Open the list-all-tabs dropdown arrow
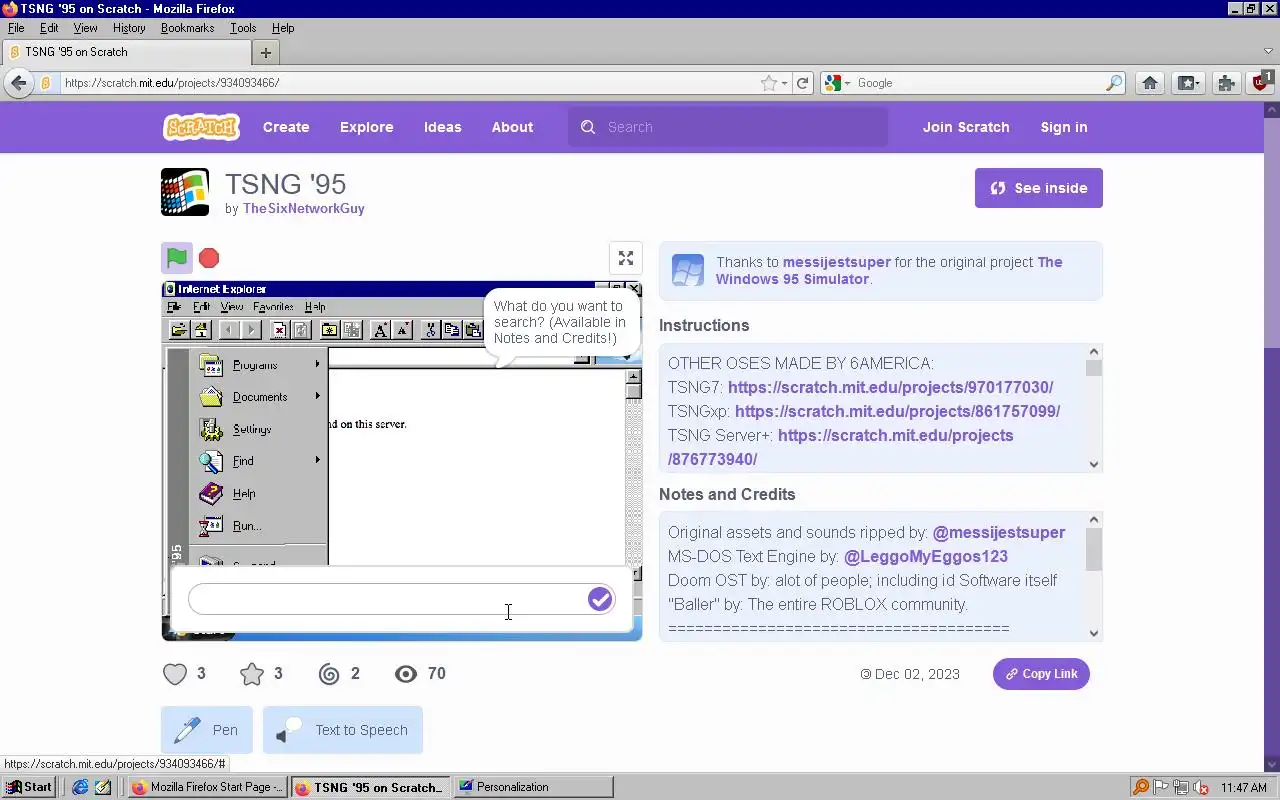This screenshot has height=800, width=1280. coord(1268,52)
